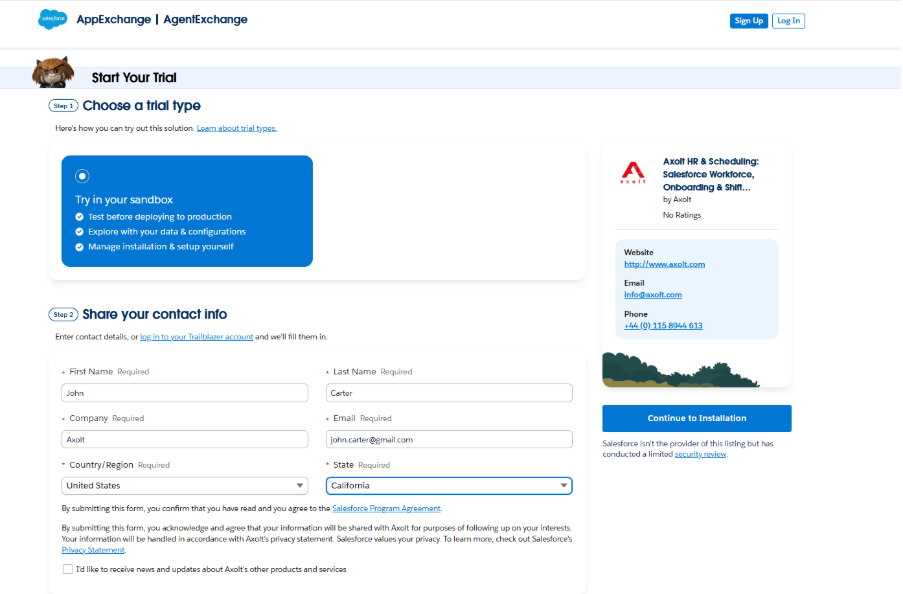Open the Country/Region dropdown
The image size is (903, 594).
(184, 486)
